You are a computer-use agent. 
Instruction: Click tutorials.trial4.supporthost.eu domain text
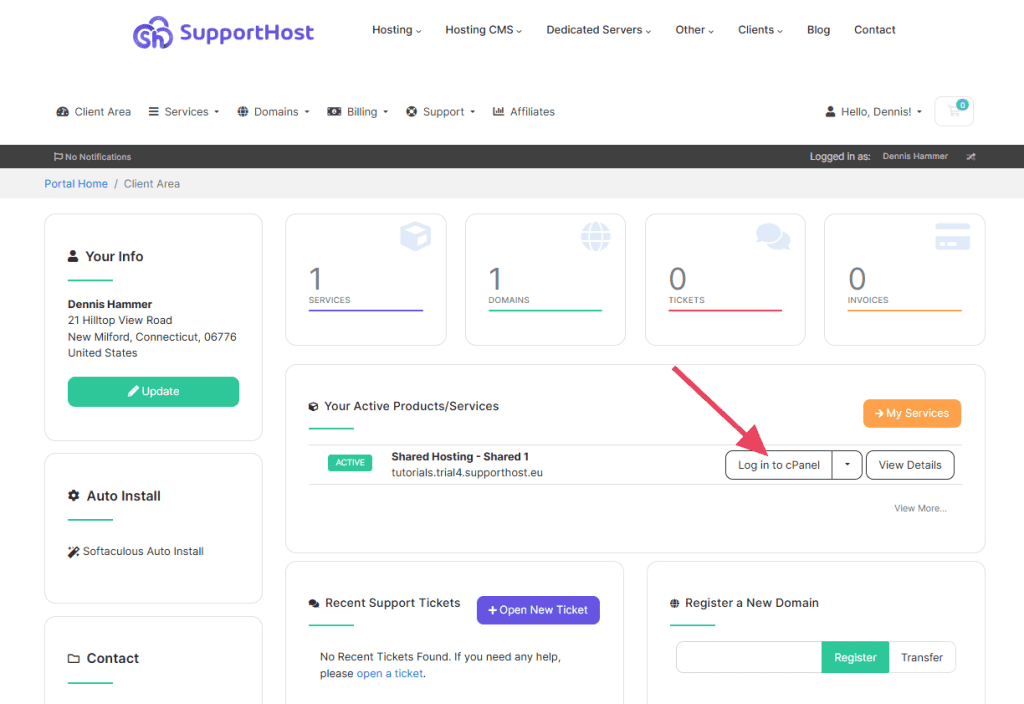point(467,473)
